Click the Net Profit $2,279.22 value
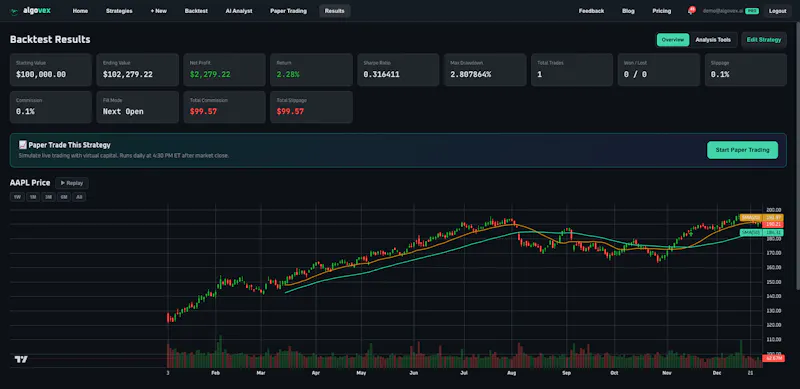Image resolution: width=800 pixels, height=389 pixels. (x=210, y=75)
